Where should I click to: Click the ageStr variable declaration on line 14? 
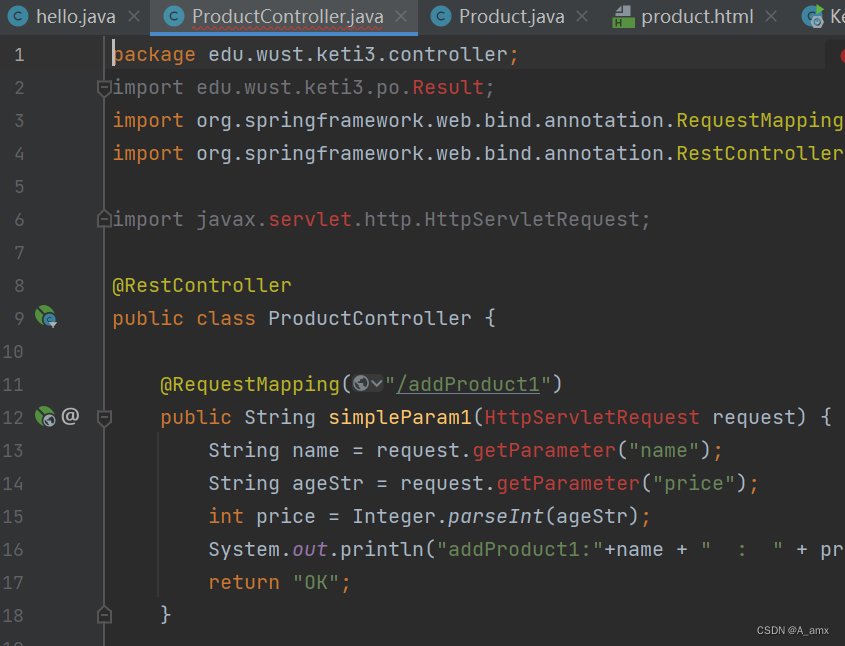point(328,484)
